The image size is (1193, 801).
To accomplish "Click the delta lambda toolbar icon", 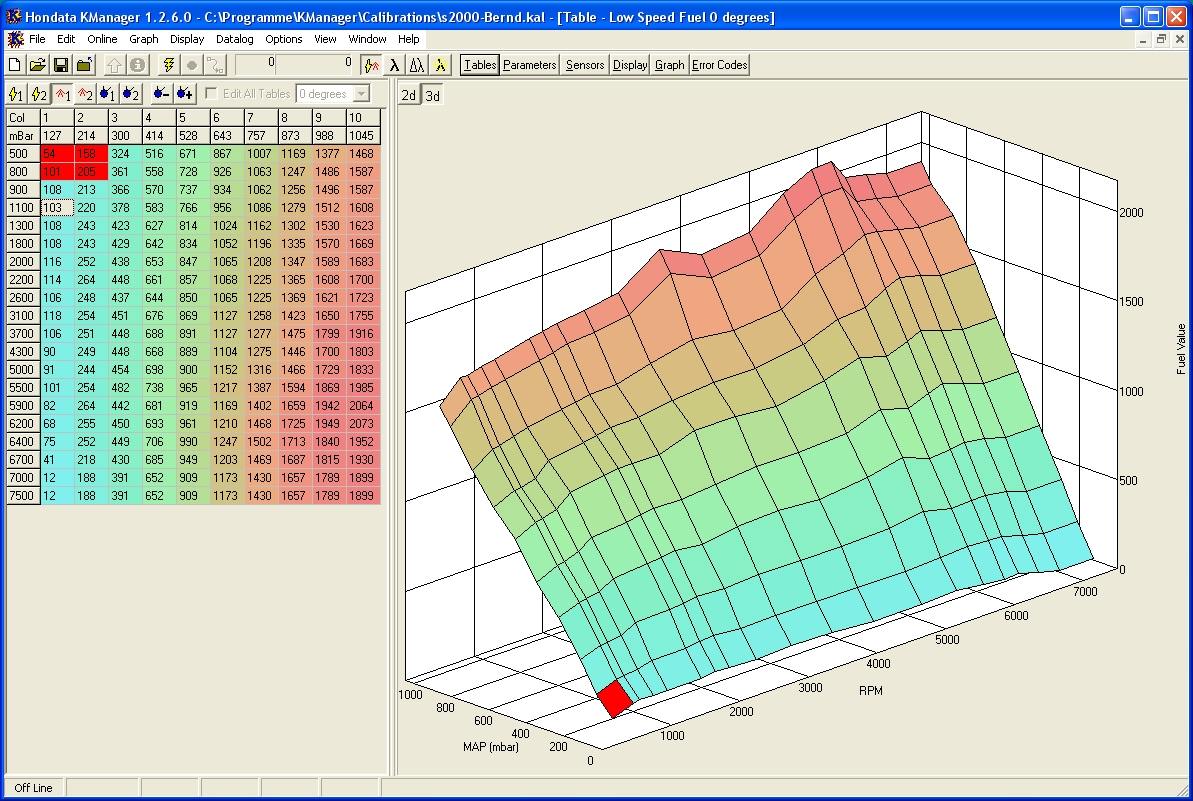I will pyautogui.click(x=416, y=65).
